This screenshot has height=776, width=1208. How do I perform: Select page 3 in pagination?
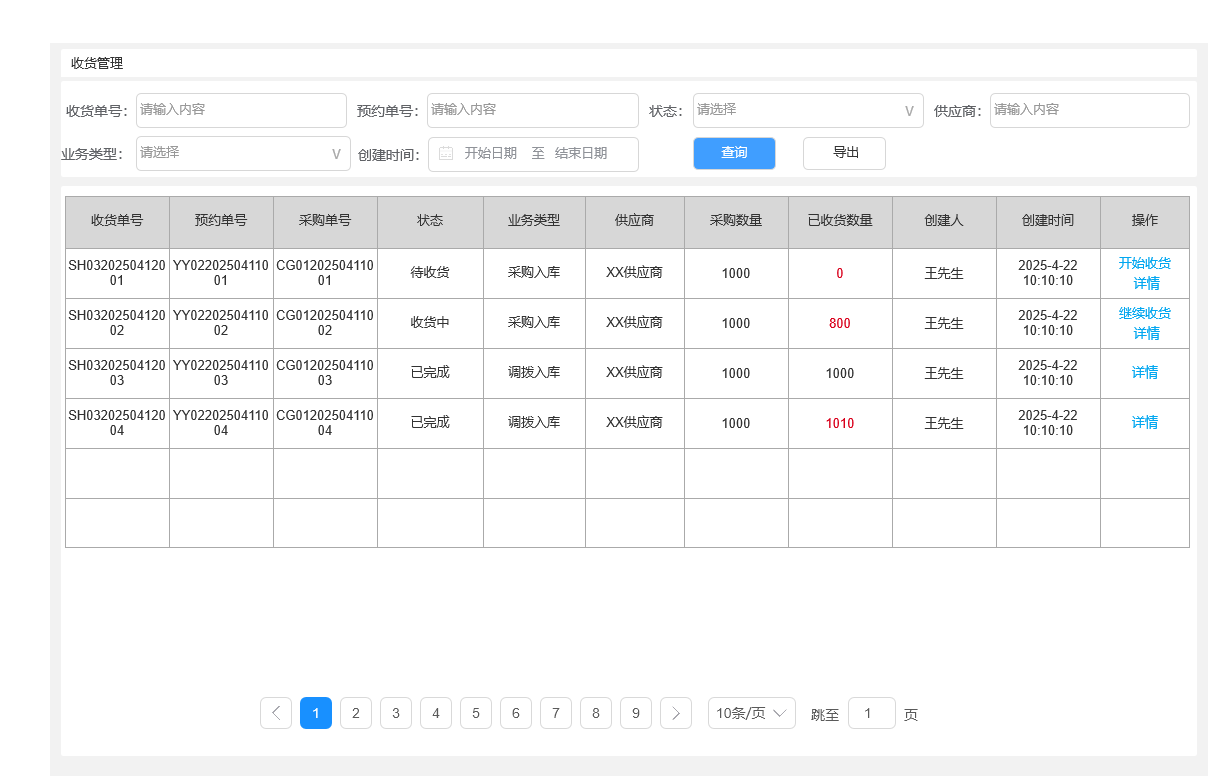point(396,713)
